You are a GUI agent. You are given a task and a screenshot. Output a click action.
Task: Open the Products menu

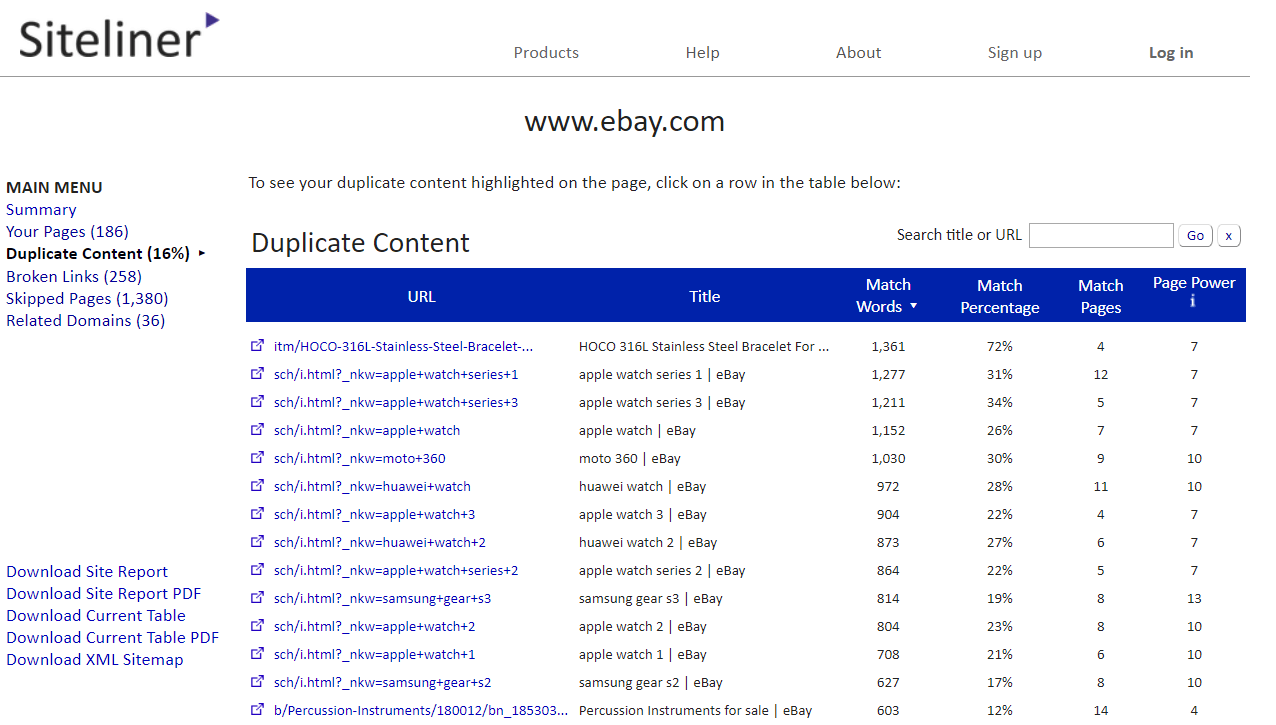click(x=546, y=53)
